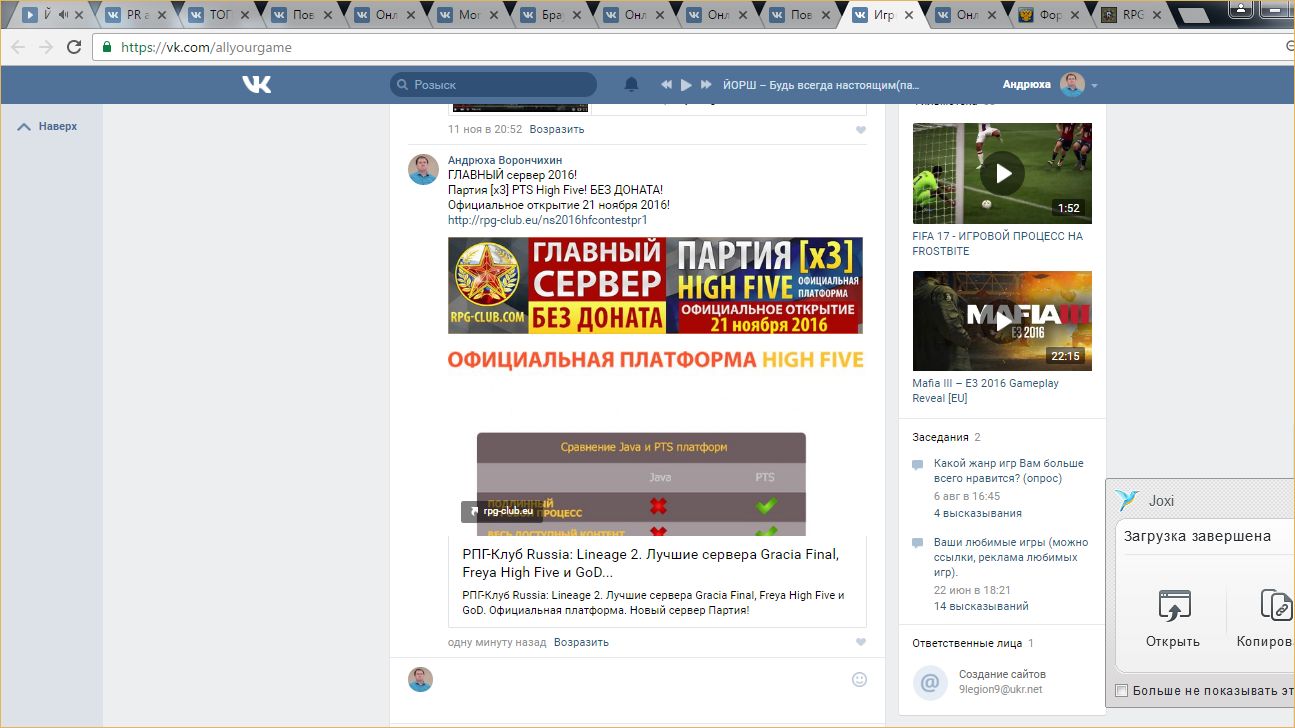Expand the account dropdown arrow beside avatar

pos(1094,86)
